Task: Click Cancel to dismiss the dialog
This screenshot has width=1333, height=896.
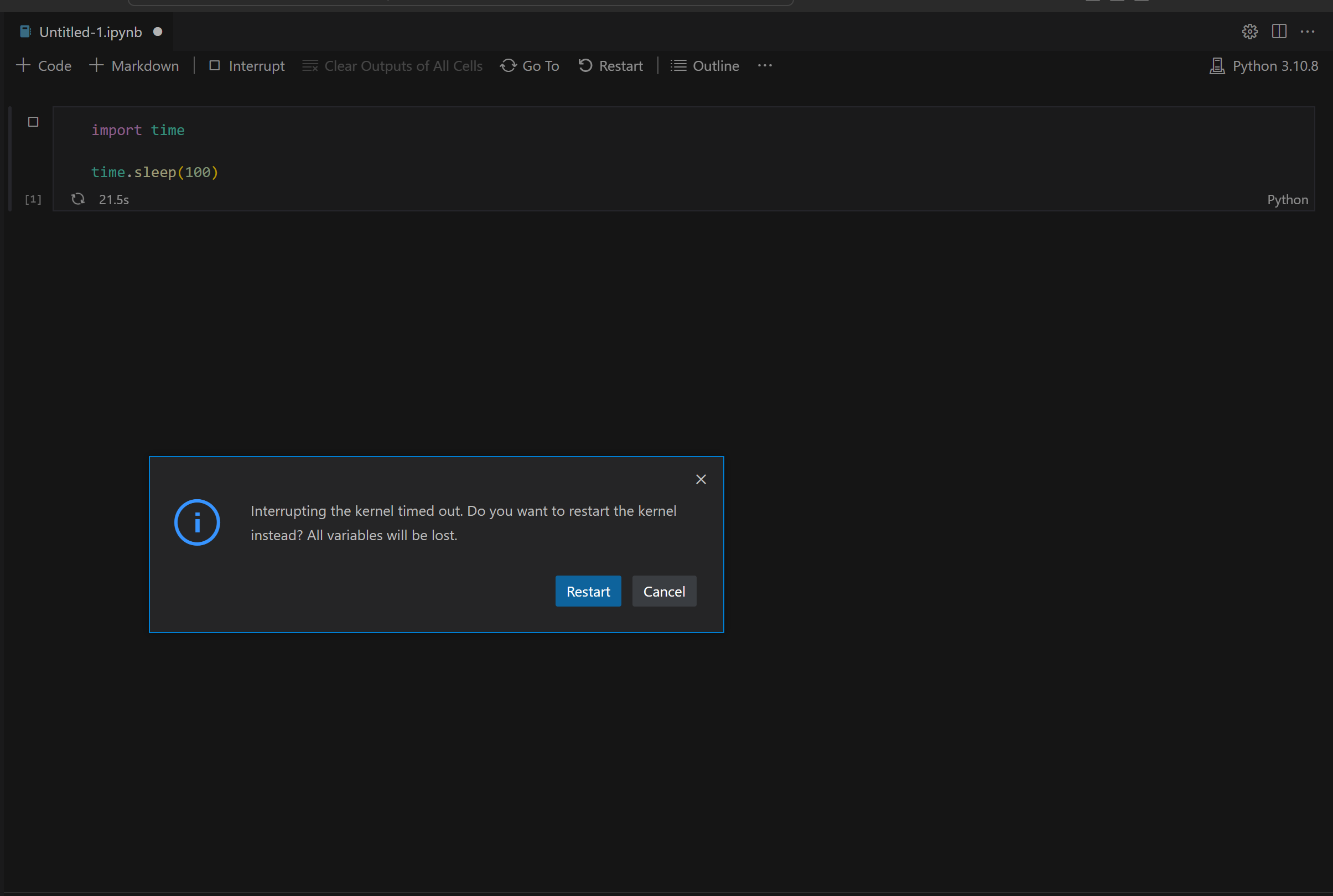Action: [x=663, y=591]
